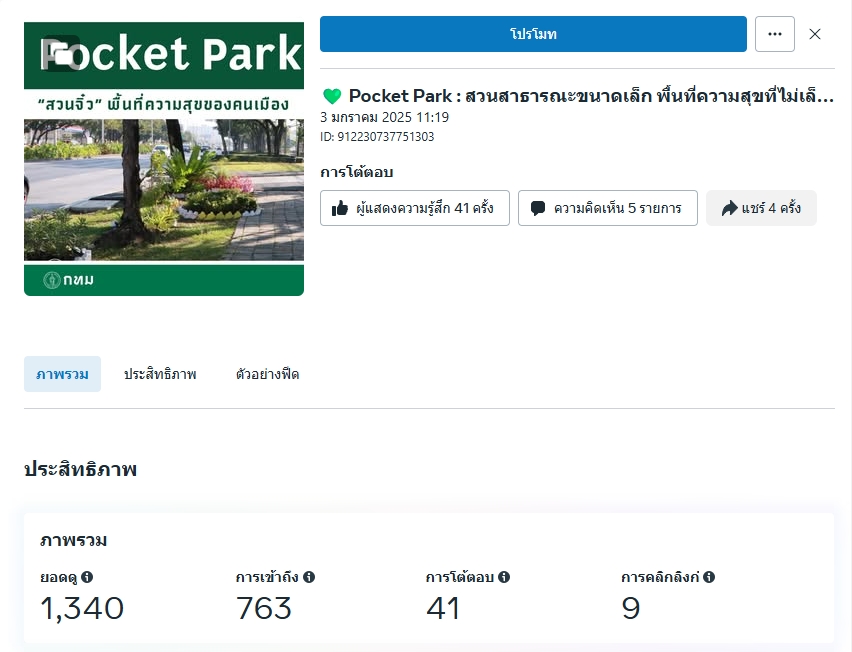Open the 5 comments button
Screen dimensions: 852x652
pyautogui.click(x=607, y=208)
